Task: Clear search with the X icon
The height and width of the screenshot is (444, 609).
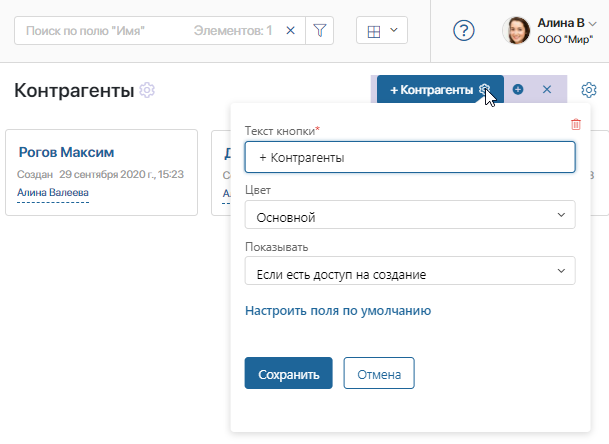Action: click(291, 30)
